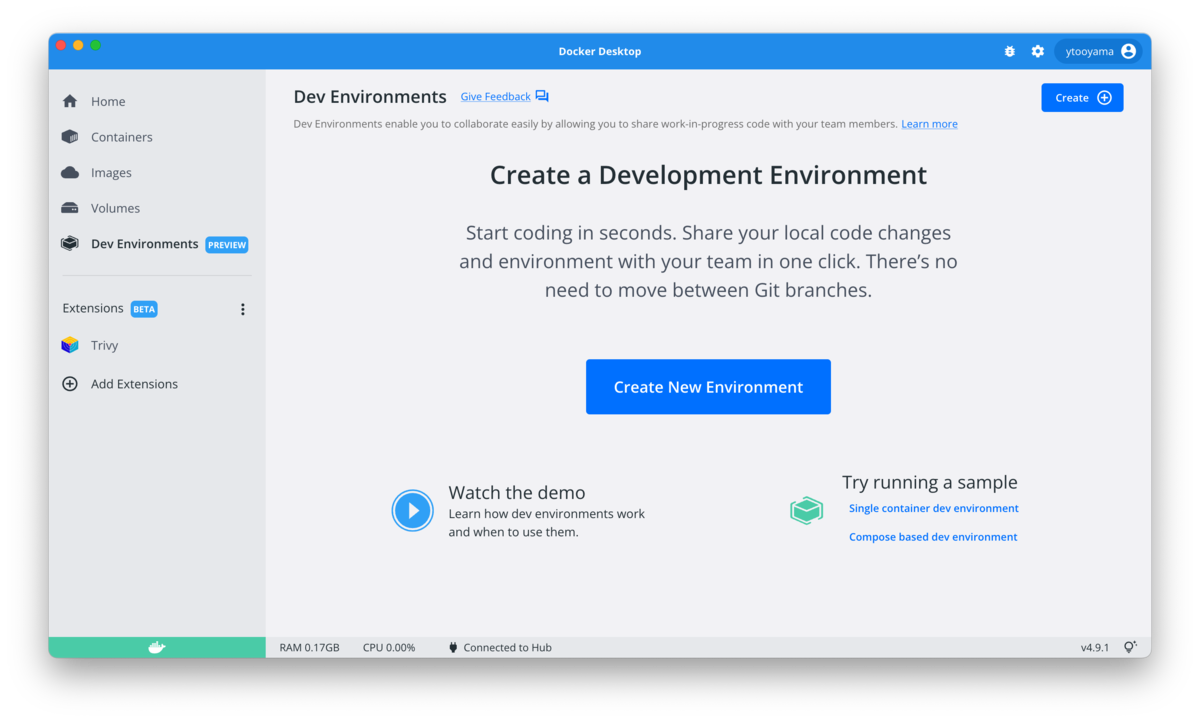Click the Dev Environments page title

(370, 97)
